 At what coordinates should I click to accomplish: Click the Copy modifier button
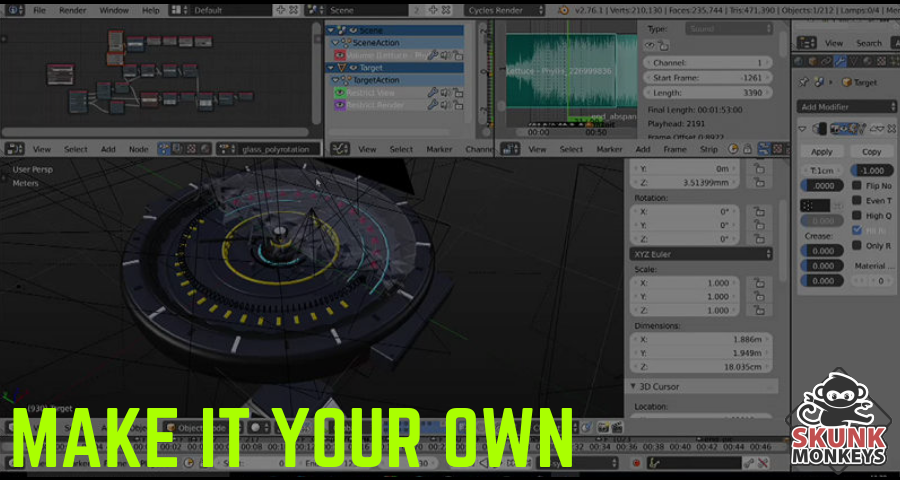[871, 152]
